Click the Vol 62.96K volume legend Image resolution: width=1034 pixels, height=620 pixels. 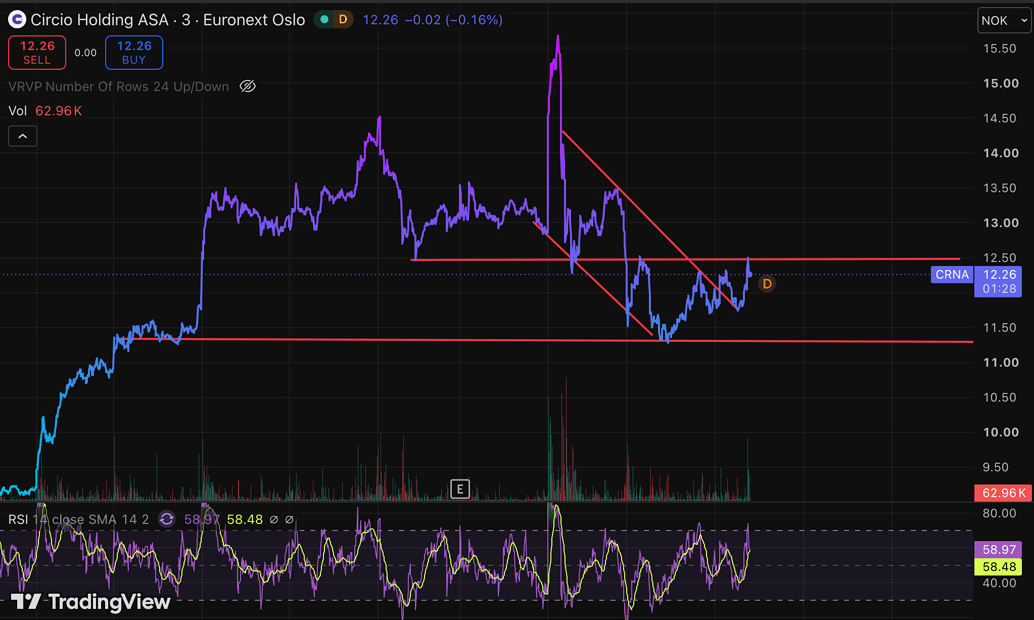click(x=46, y=111)
